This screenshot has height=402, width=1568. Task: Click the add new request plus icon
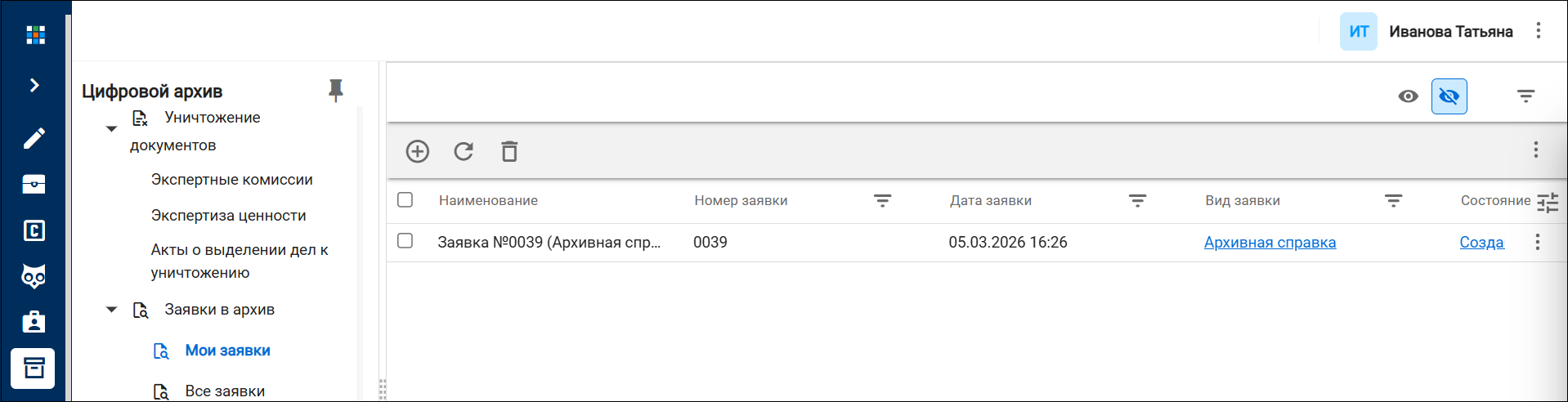tap(418, 151)
